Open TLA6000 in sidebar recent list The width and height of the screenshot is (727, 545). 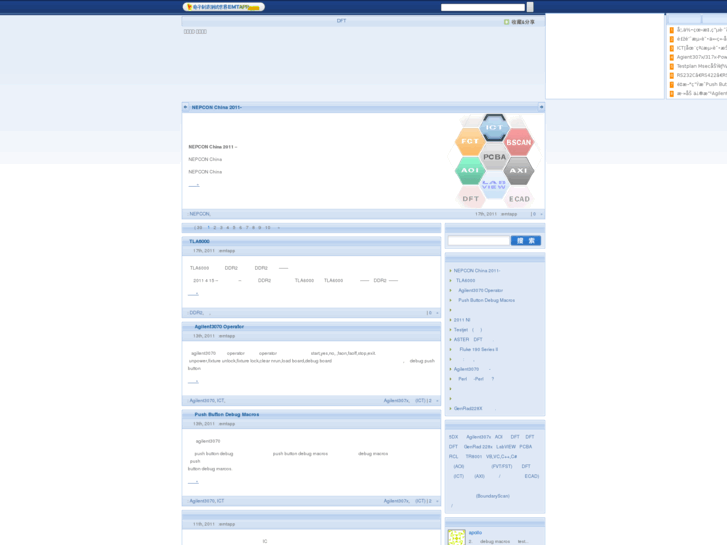[x=466, y=280]
